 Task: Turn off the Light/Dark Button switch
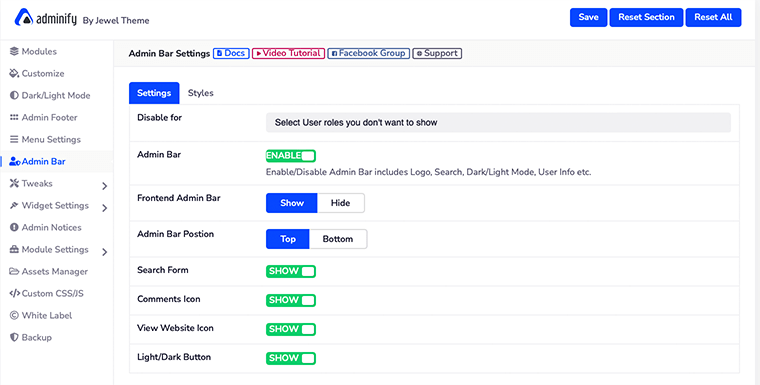291,358
